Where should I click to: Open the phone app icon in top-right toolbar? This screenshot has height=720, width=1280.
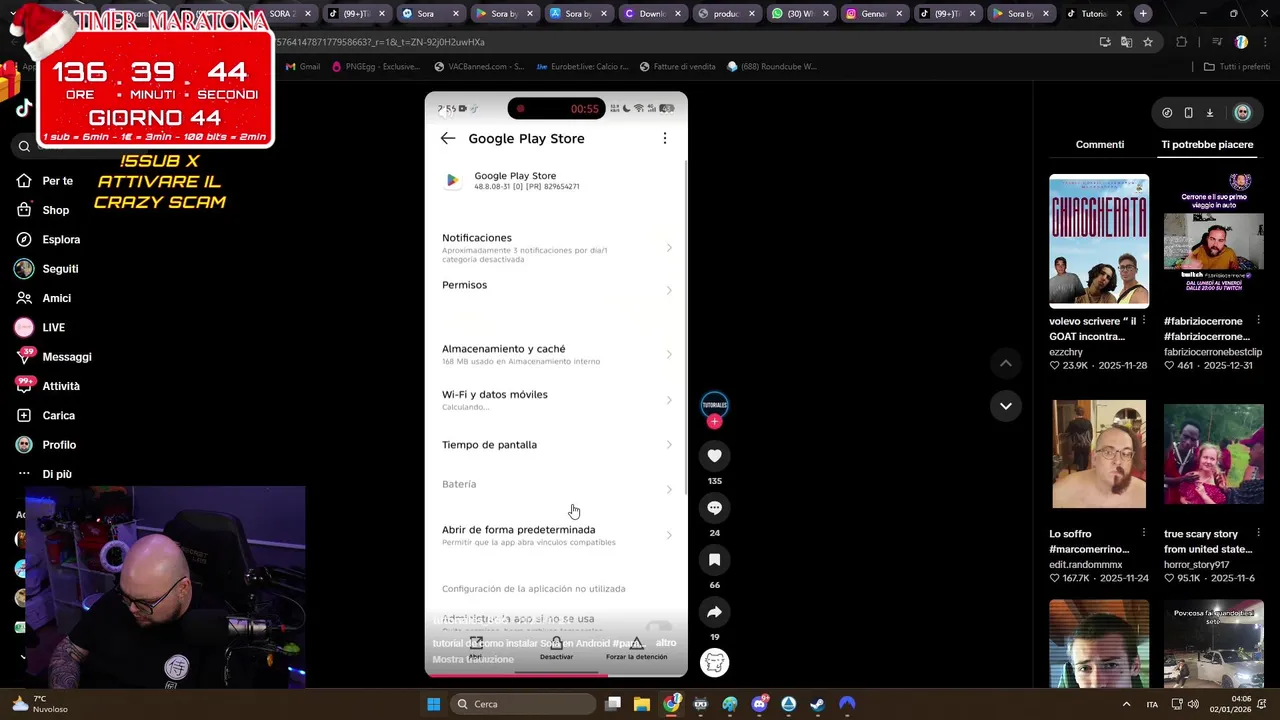point(1188,113)
